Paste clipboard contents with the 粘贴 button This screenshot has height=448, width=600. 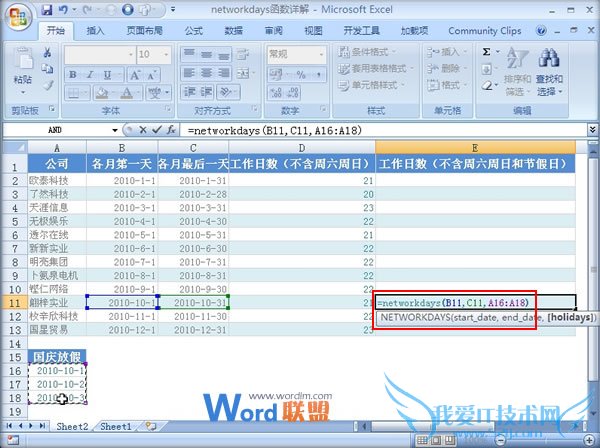pos(23,71)
